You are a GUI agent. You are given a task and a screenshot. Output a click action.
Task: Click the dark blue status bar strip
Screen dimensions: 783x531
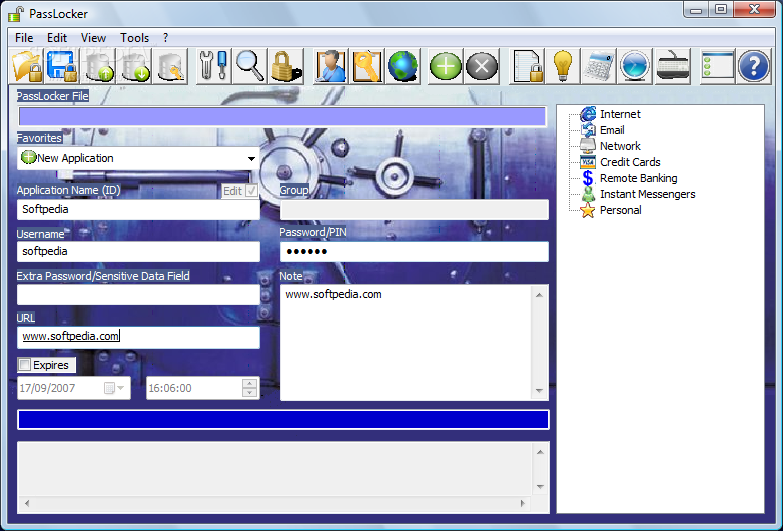click(283, 420)
